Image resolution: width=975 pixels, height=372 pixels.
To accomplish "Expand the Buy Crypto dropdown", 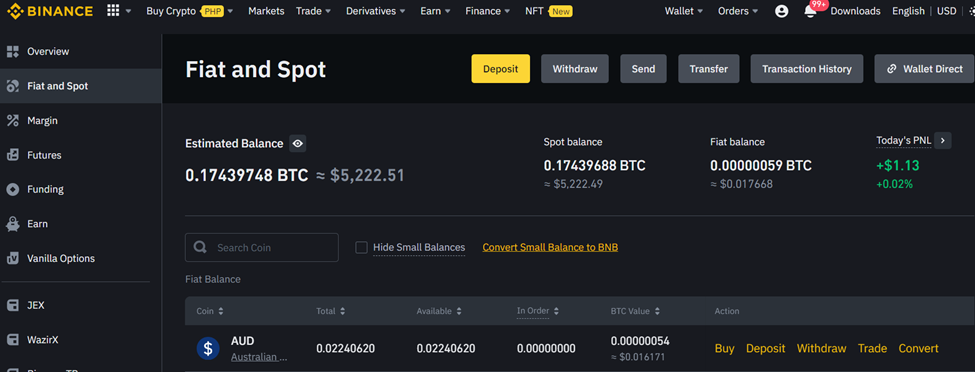I will point(190,11).
